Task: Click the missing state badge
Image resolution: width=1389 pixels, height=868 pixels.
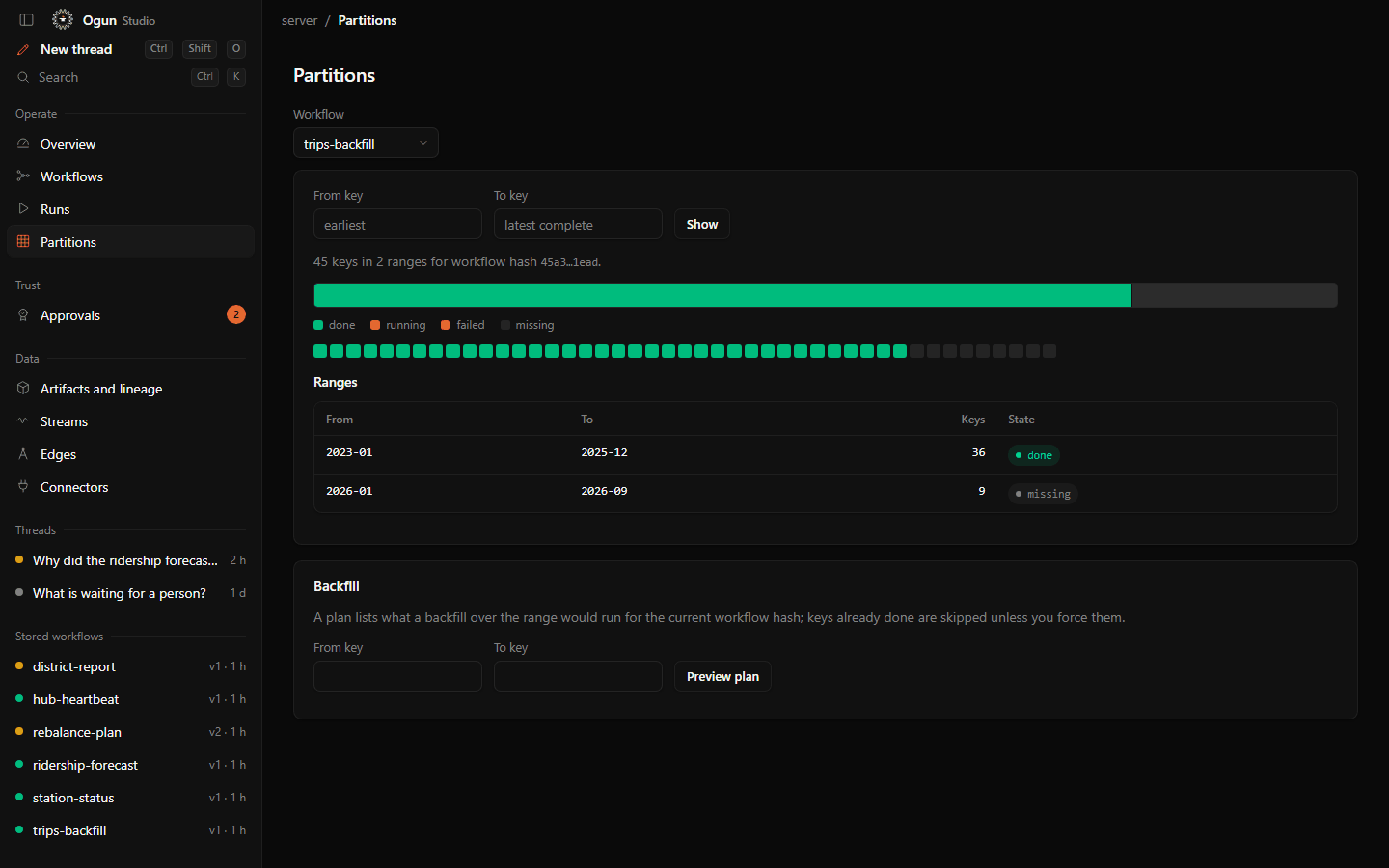Action: pos(1043,494)
